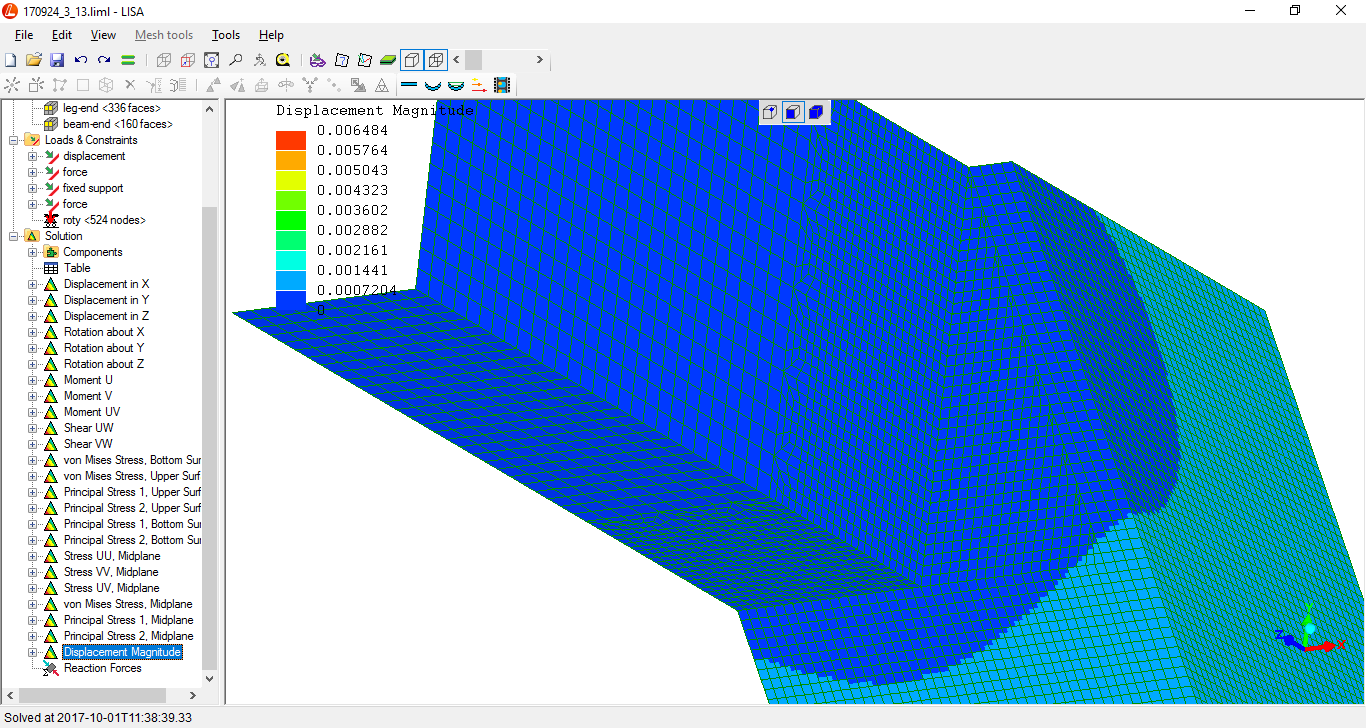The width and height of the screenshot is (1366, 728).
Task: Click the Open file folder icon
Action: pyautogui.click(x=33, y=60)
